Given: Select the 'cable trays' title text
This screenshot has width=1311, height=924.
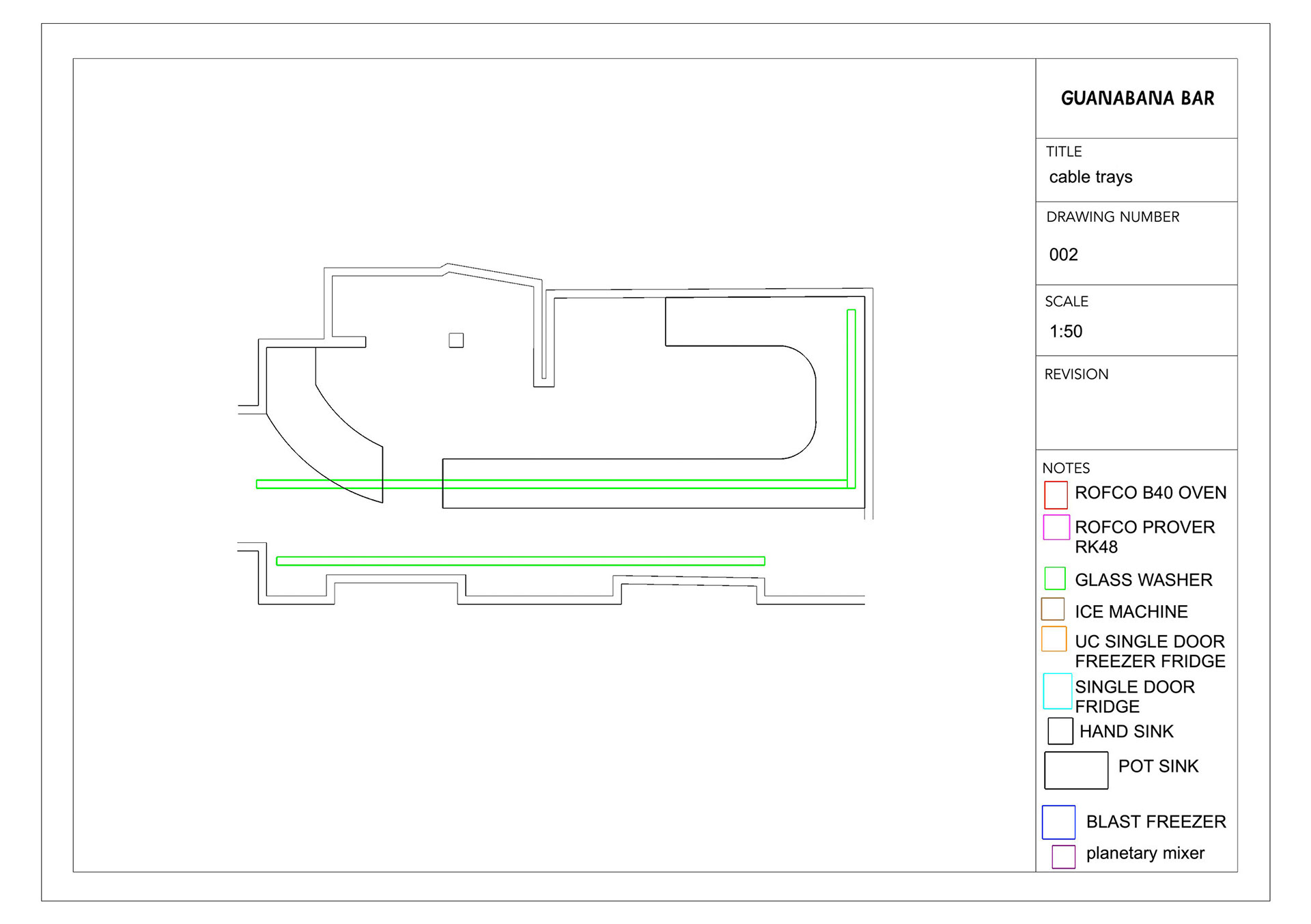Looking at the screenshot, I should (x=1090, y=178).
